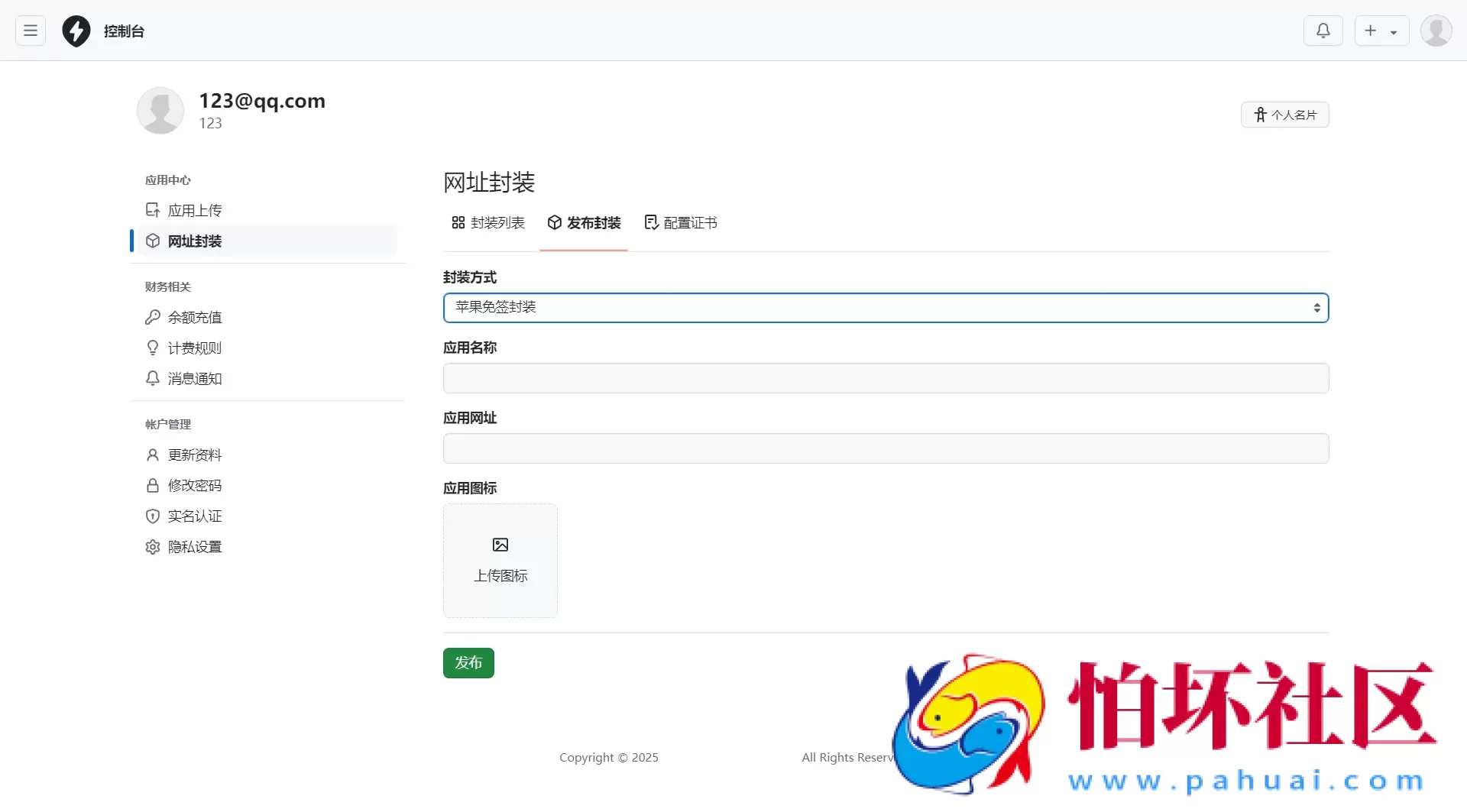The height and width of the screenshot is (812, 1467).
Task: Click the 实名认证 shield icon
Action: click(153, 516)
